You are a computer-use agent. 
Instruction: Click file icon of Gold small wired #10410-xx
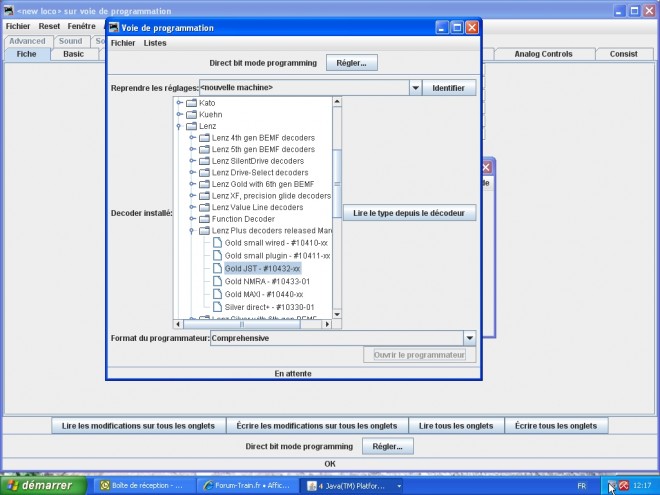tap(217, 242)
